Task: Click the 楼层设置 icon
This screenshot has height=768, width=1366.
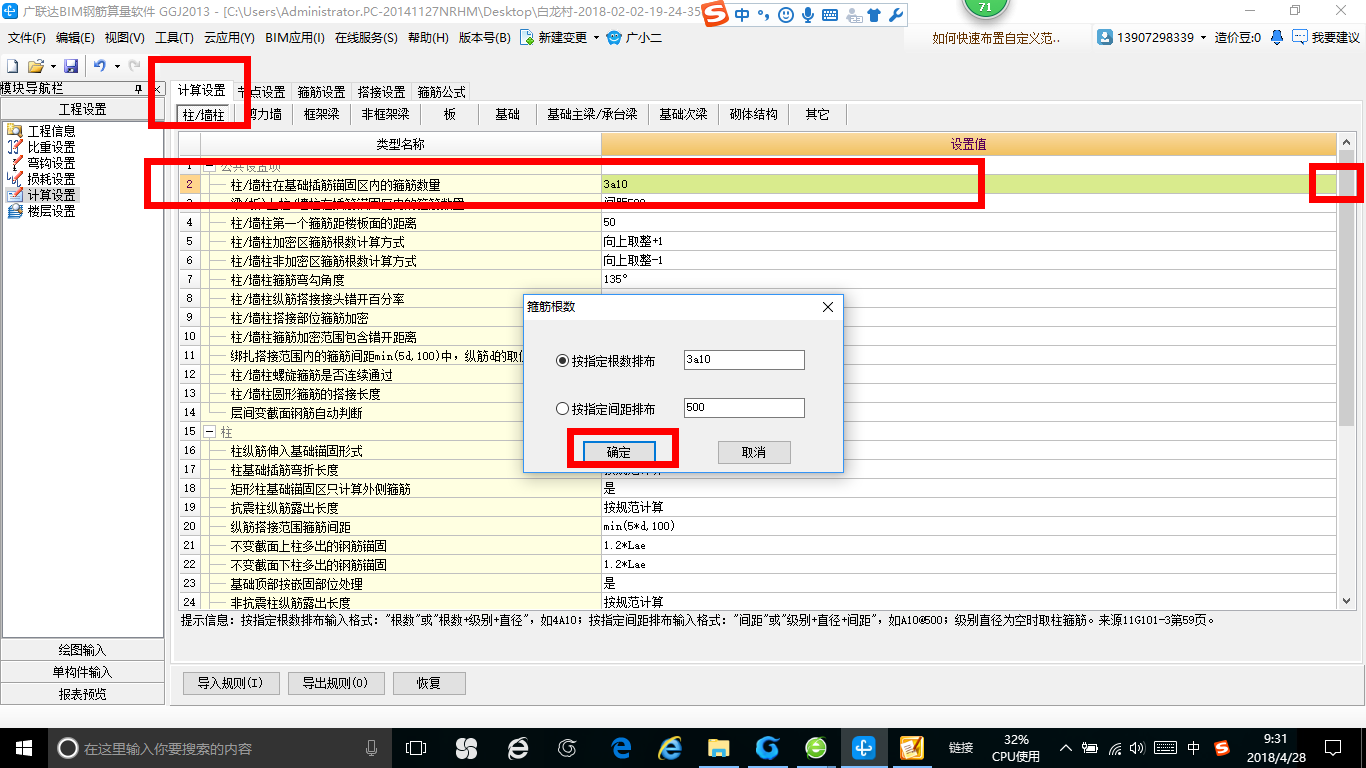Action: coord(14,211)
